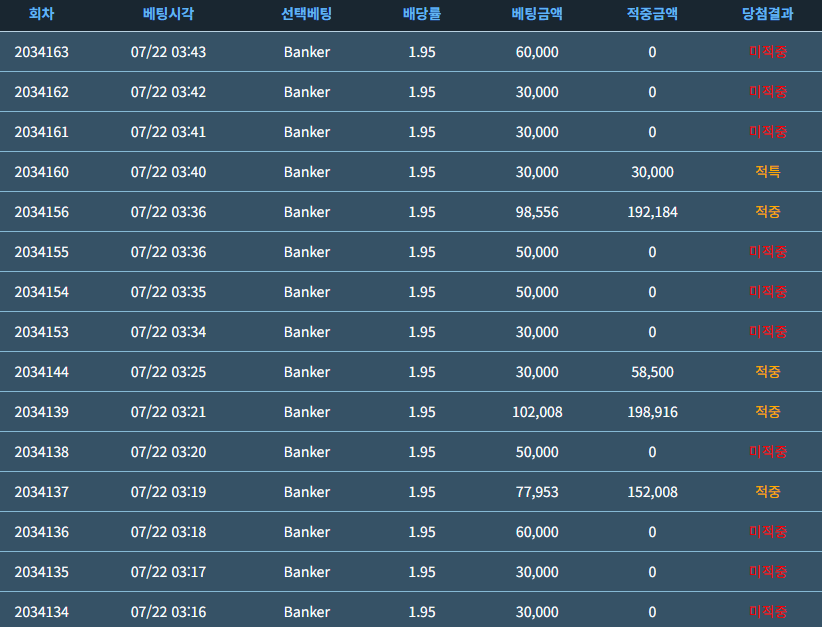
Task: Click the 미적중 result for round 2034138
Action: 768,451
